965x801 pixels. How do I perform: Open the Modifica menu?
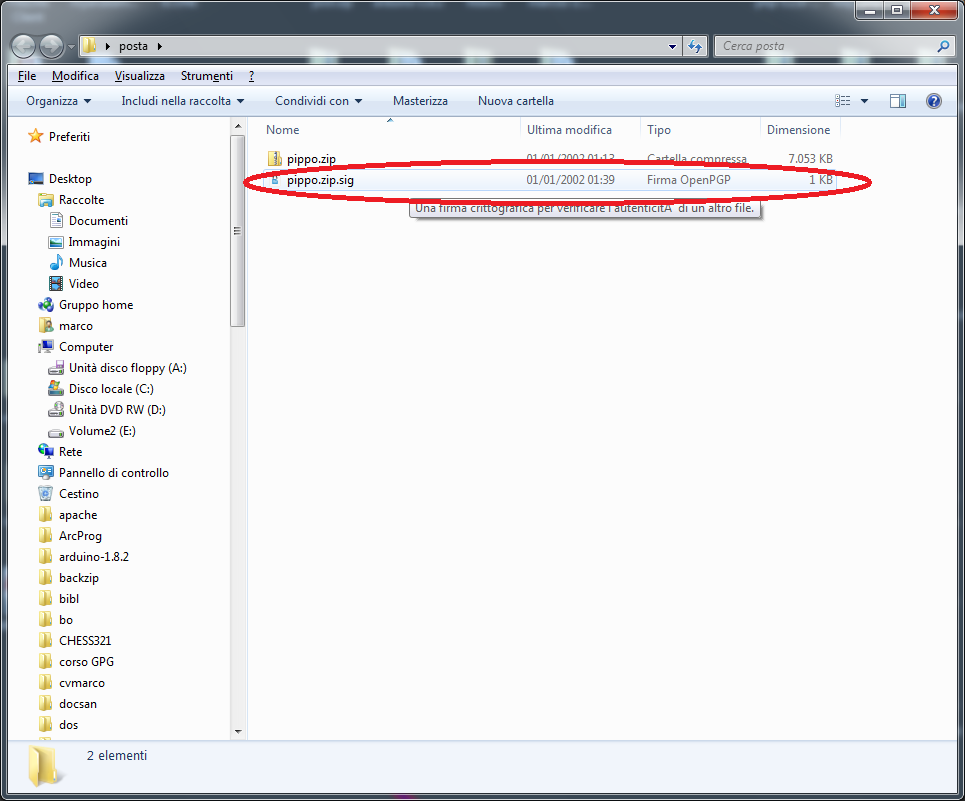coord(75,76)
